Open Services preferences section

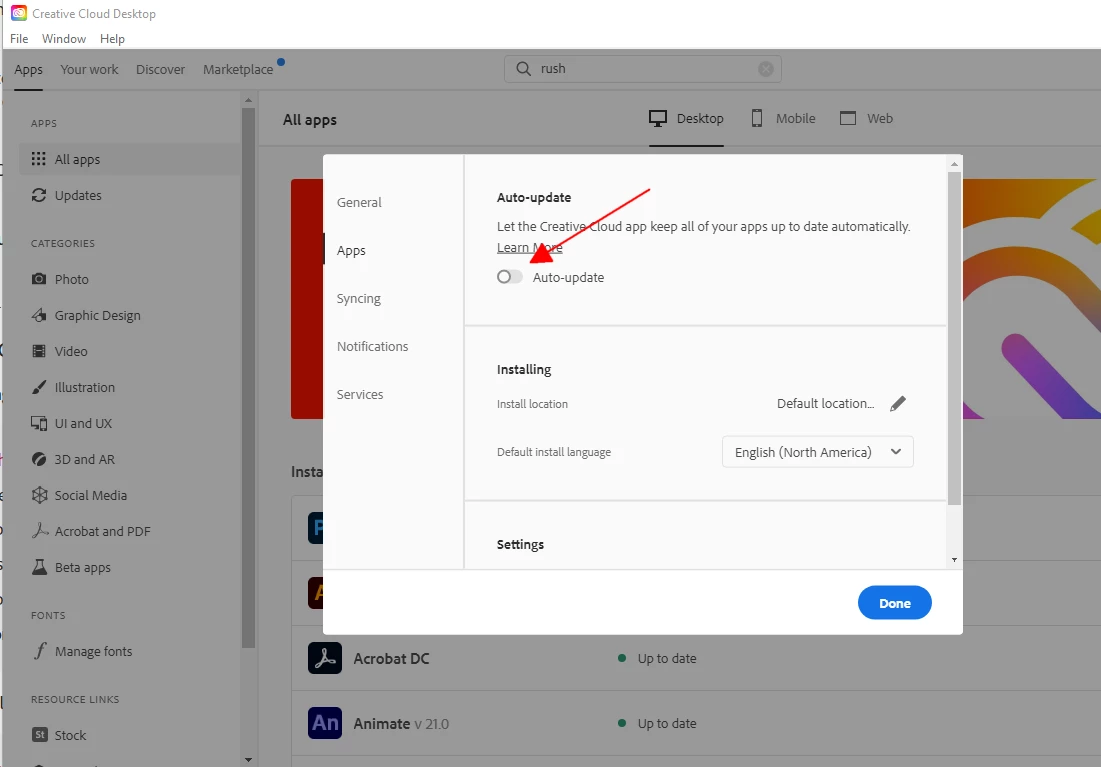point(360,394)
